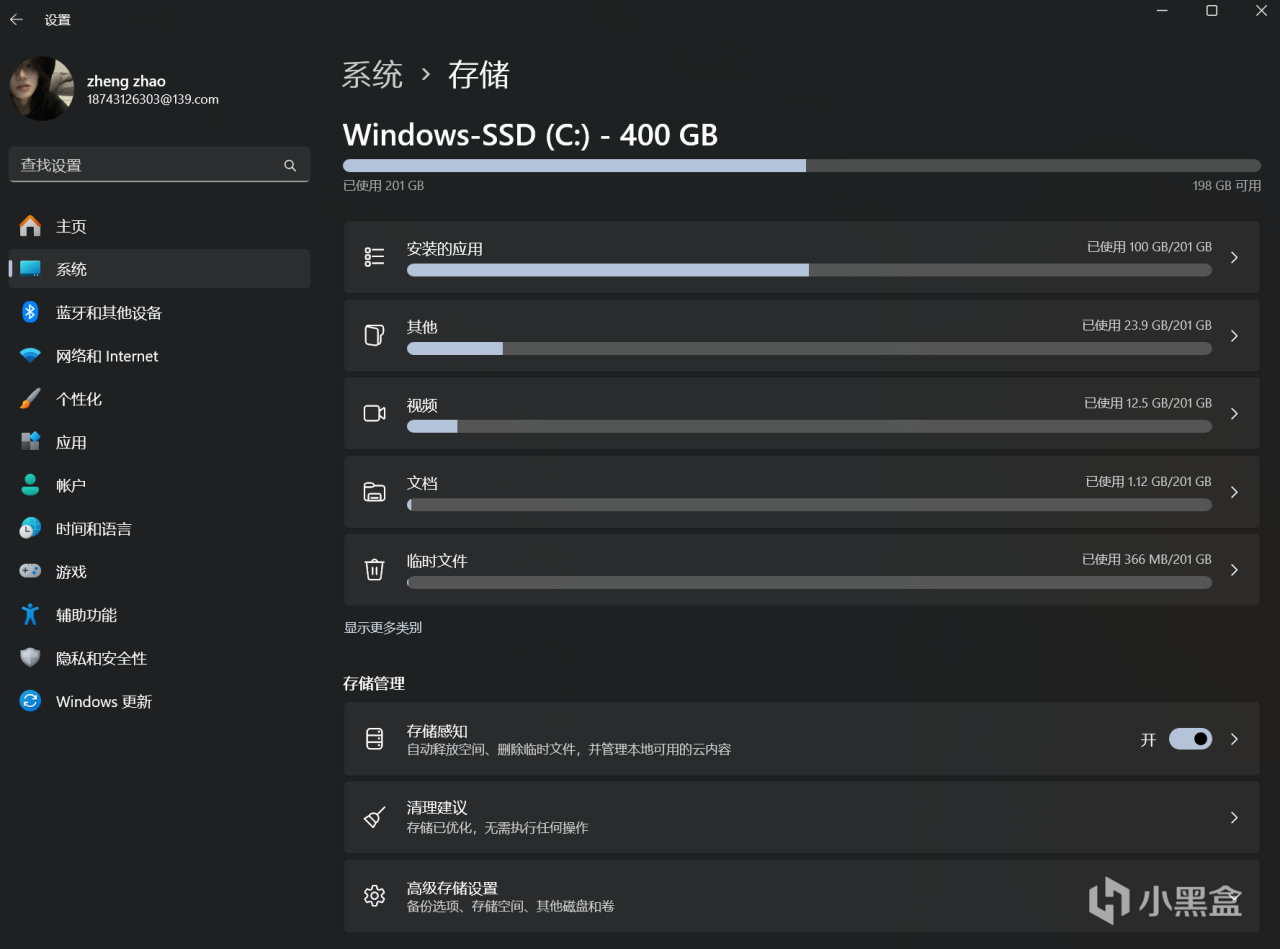This screenshot has height=949, width=1280.
Task: Open 存储感知 details chevron
Action: pyautogui.click(x=1234, y=739)
